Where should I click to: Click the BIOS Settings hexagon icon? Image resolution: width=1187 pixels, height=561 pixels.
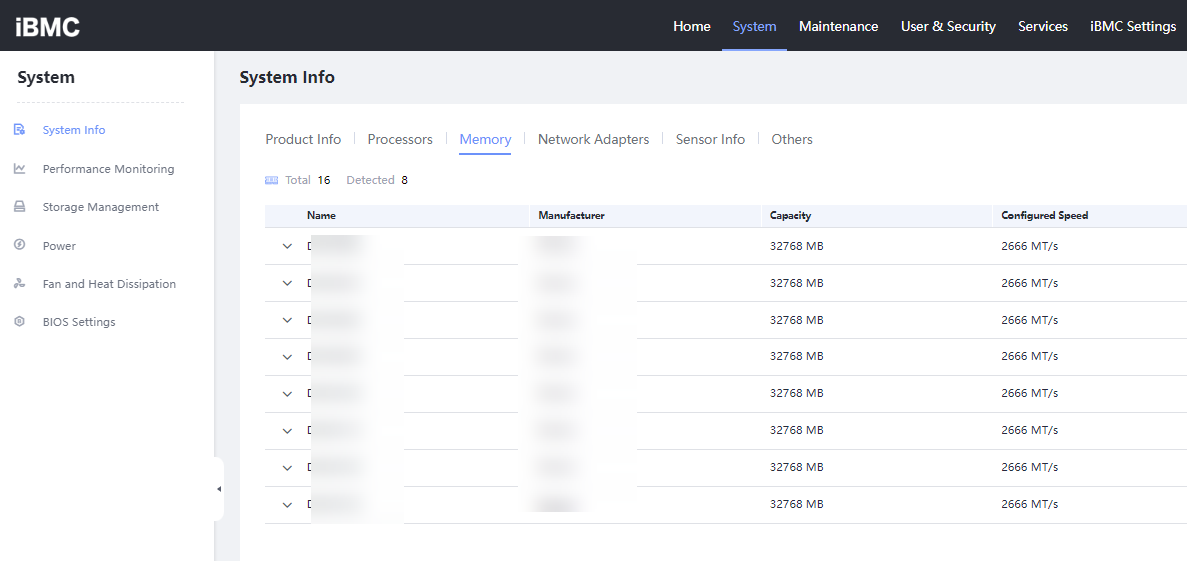point(20,322)
